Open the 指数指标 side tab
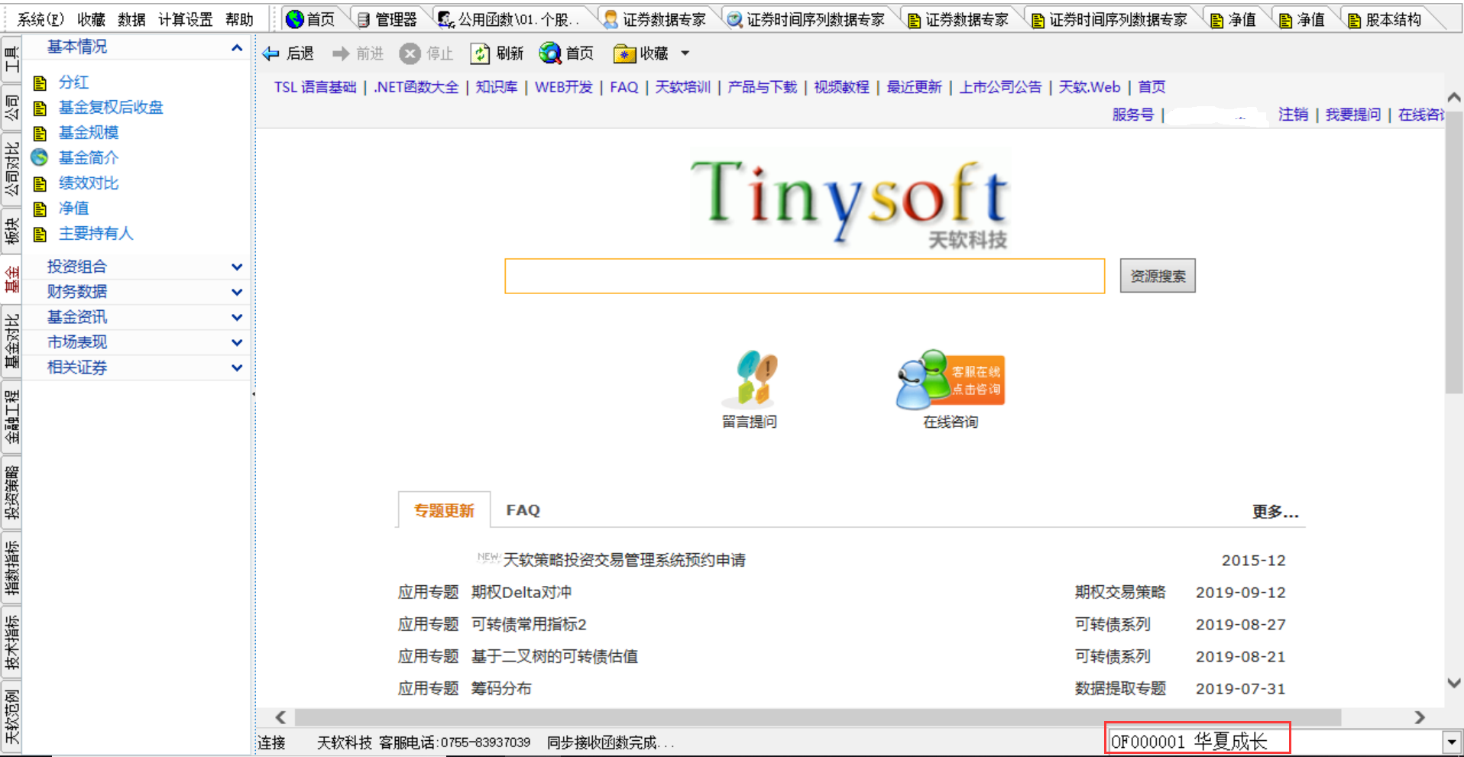Image resolution: width=1464 pixels, height=757 pixels. (x=11, y=568)
